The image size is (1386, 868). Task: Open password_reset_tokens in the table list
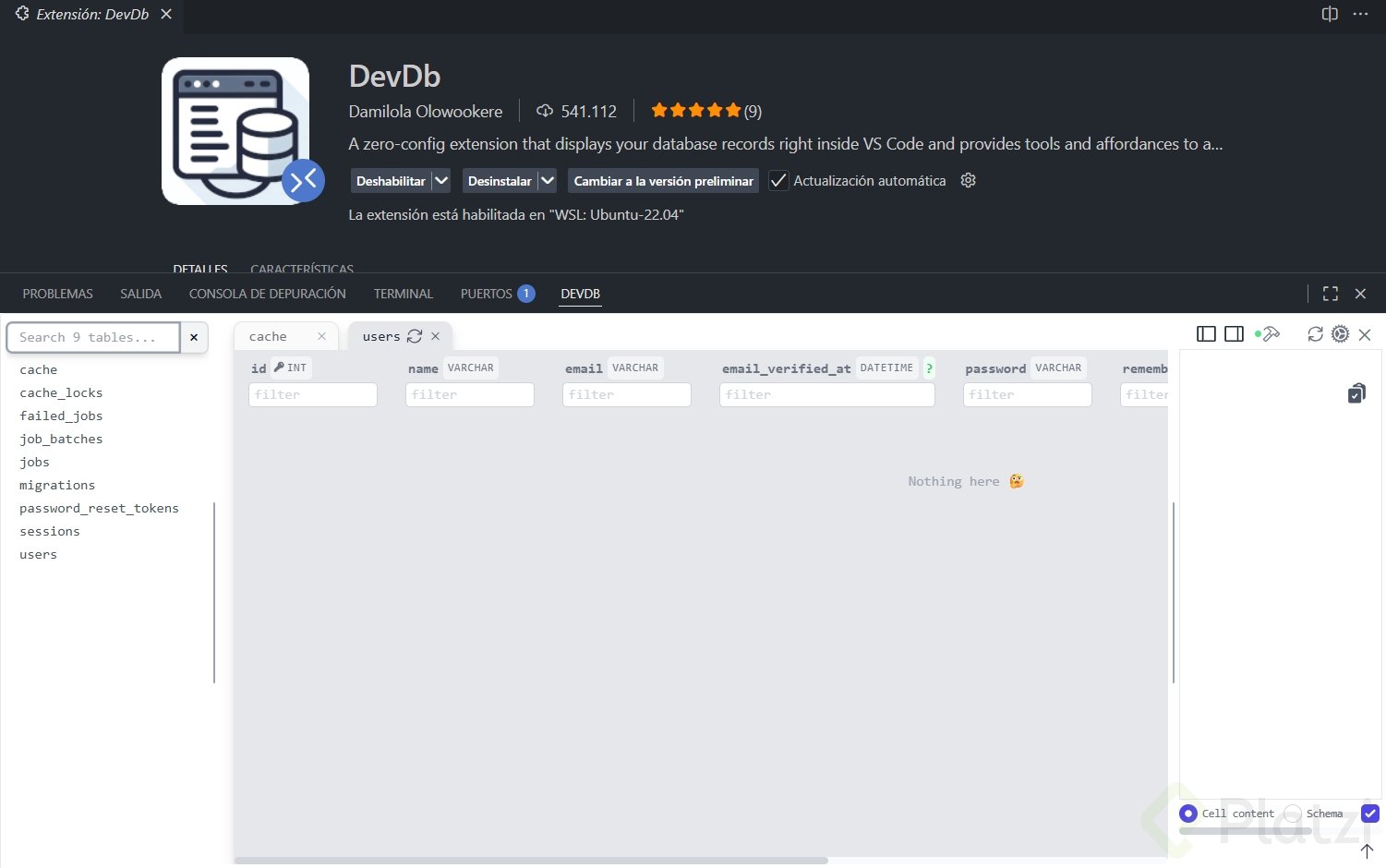(99, 508)
